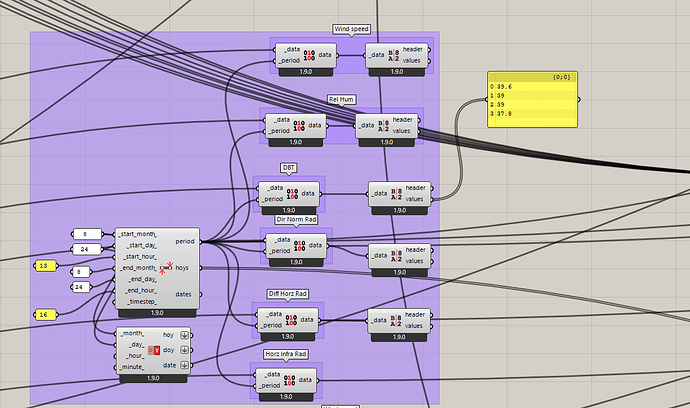Select the DBT period filter component icon
690x408 pixels.
coord(295,193)
